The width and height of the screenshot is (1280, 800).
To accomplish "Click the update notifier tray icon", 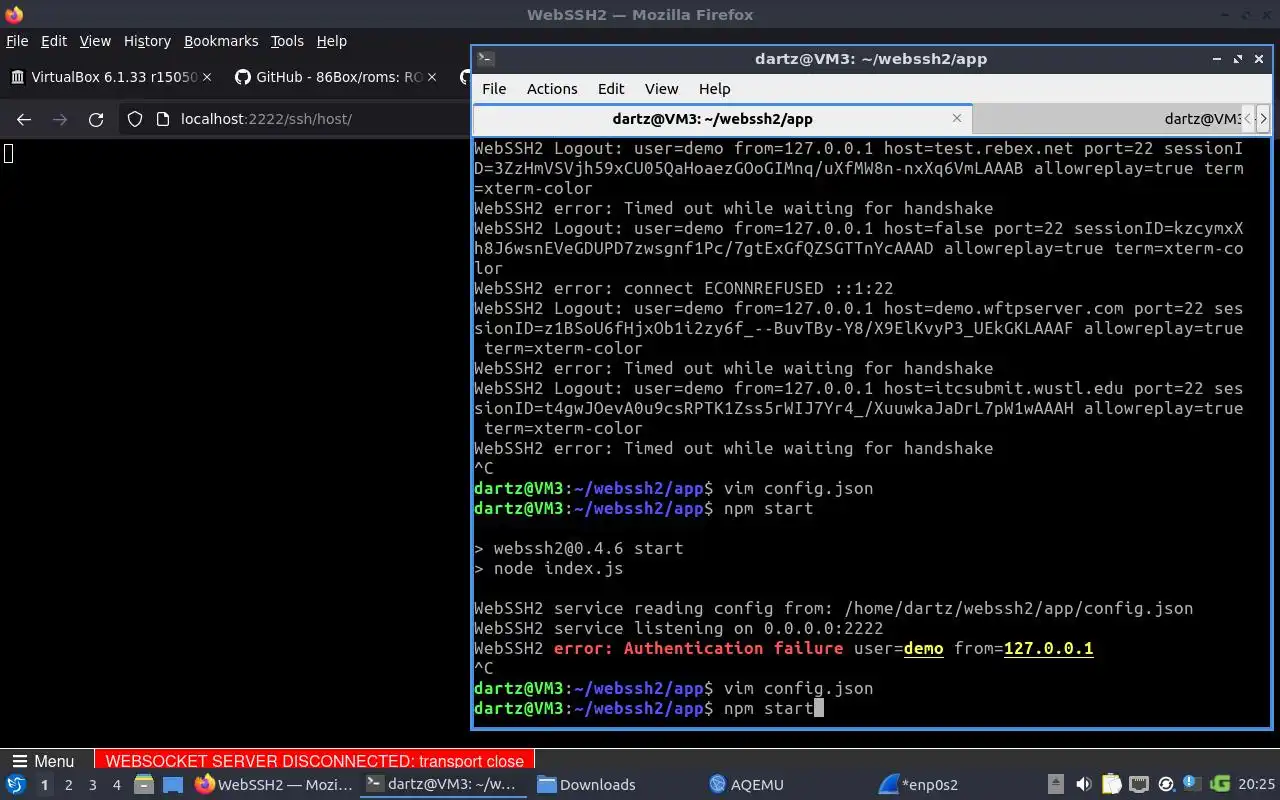I will tap(1165, 785).
